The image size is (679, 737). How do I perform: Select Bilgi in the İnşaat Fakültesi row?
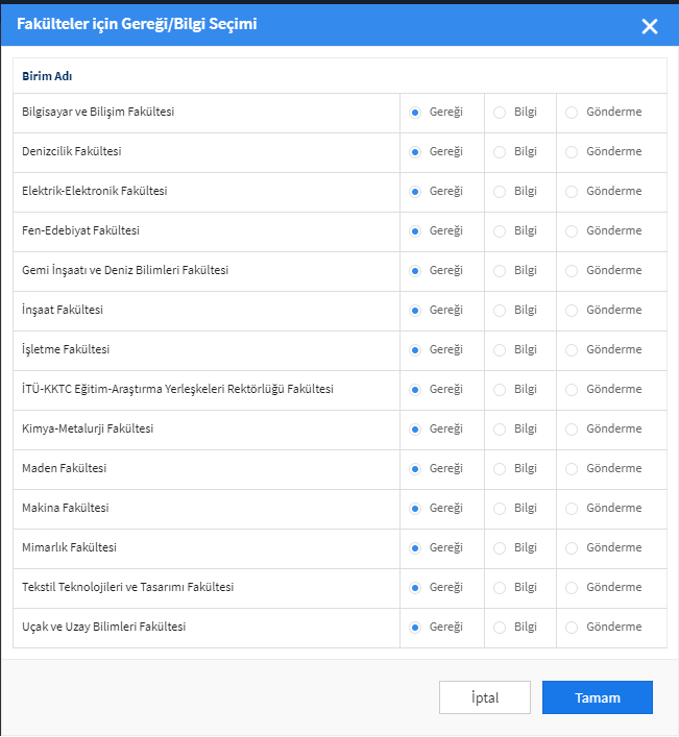pos(499,310)
